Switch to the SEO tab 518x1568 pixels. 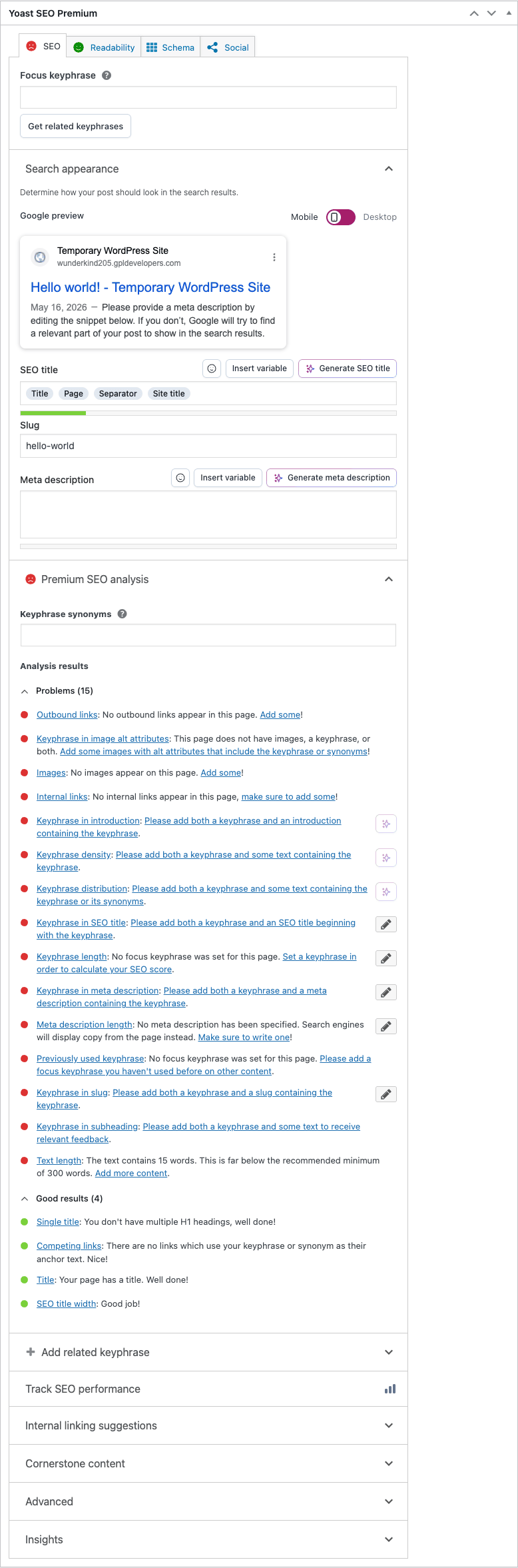(43, 46)
